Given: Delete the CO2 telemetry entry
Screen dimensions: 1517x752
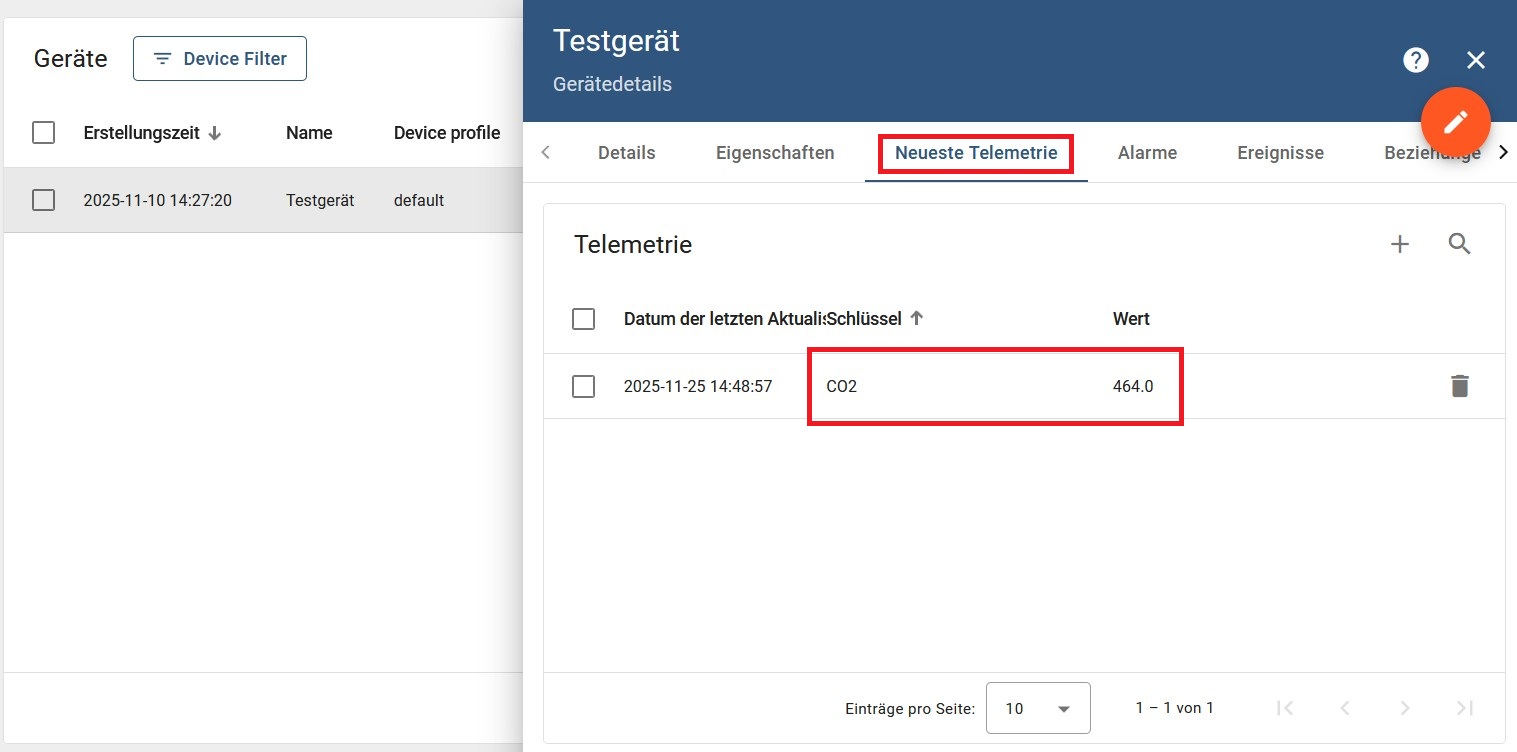Looking at the screenshot, I should click(1459, 386).
